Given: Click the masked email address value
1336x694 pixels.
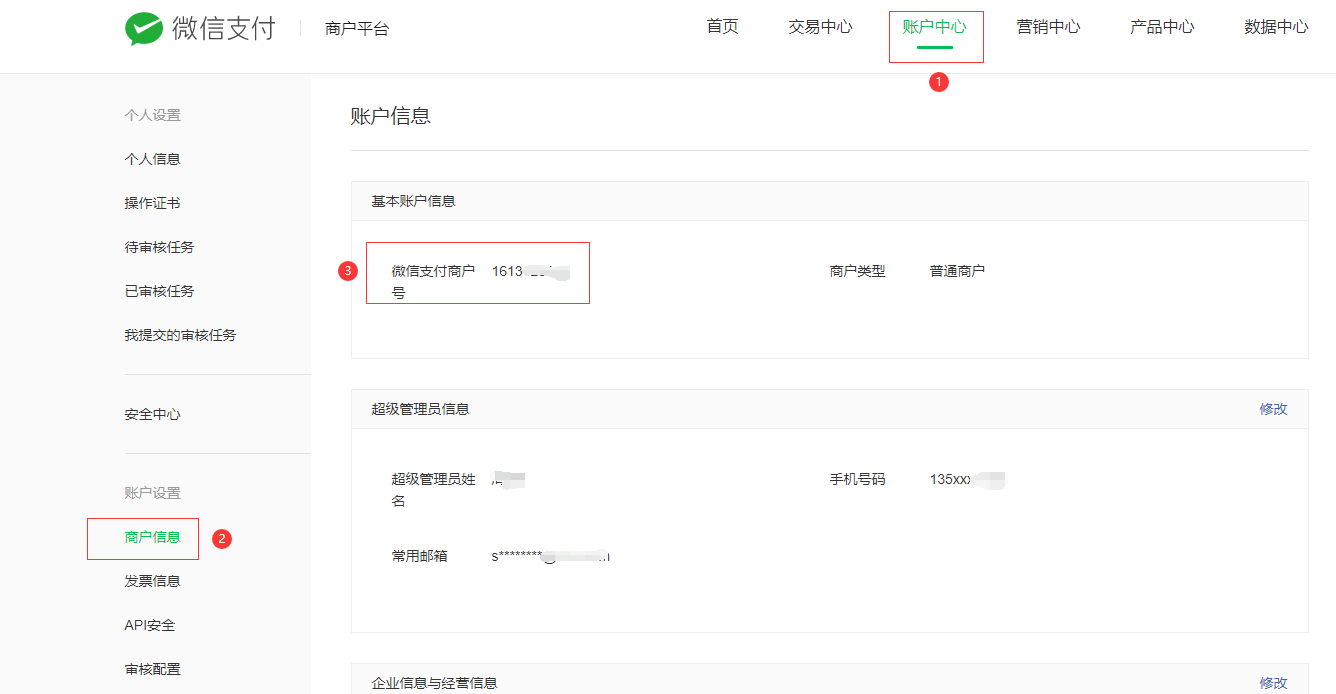Looking at the screenshot, I should point(551,556).
